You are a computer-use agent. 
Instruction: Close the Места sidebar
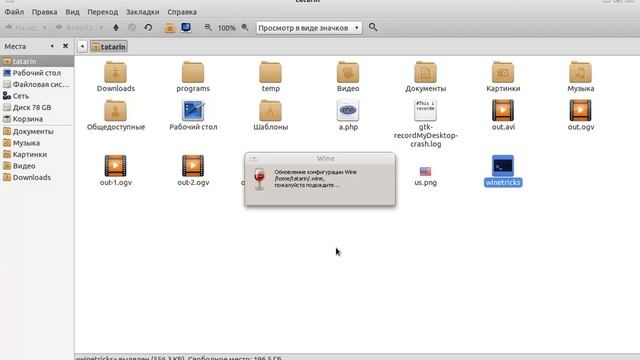pyautogui.click(x=65, y=46)
